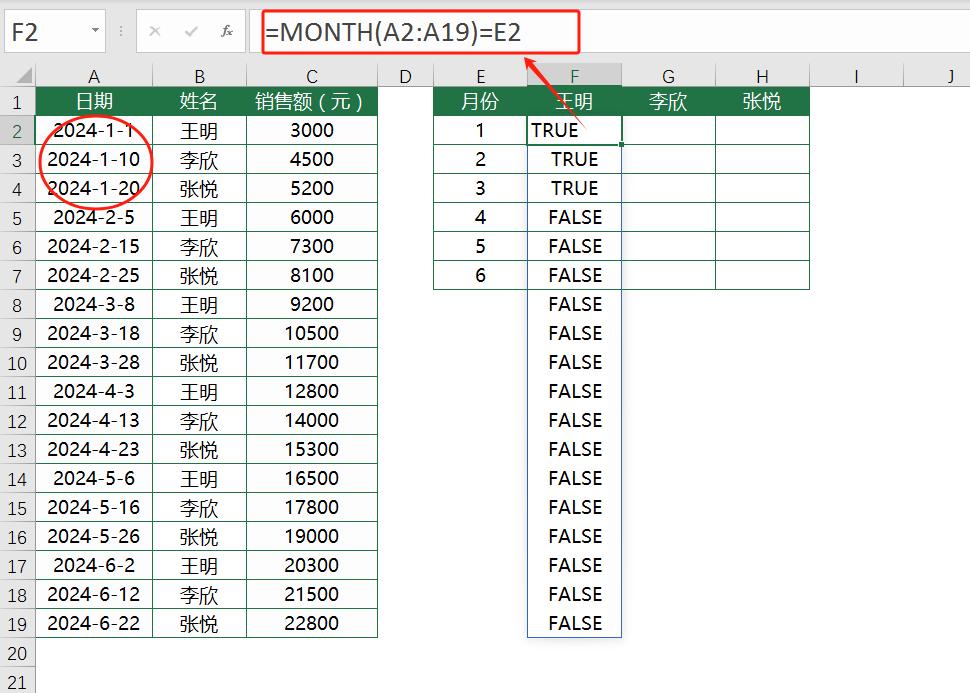Click the name cell 张悦 in row 13
Screen dimensions: 970x693
(x=199, y=449)
